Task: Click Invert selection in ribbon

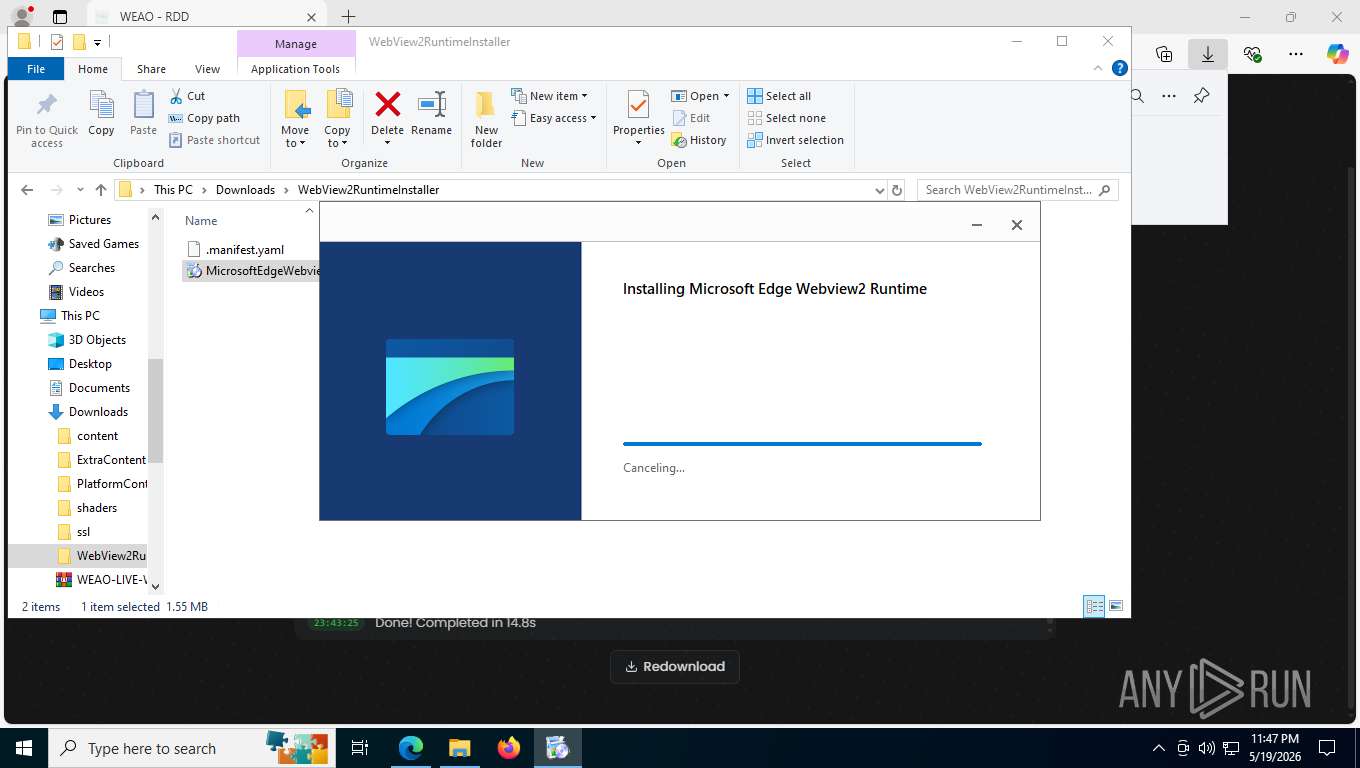Action: pyautogui.click(x=795, y=140)
